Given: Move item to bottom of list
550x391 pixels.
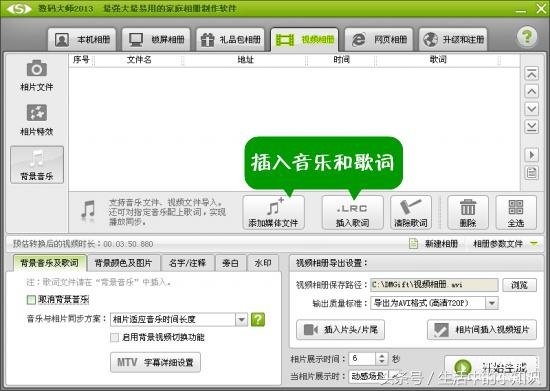Looking at the screenshot, I should point(531,126).
